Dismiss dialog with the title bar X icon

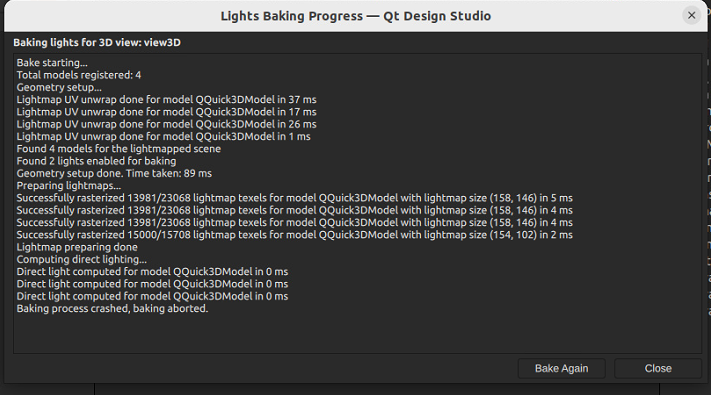coord(692,15)
